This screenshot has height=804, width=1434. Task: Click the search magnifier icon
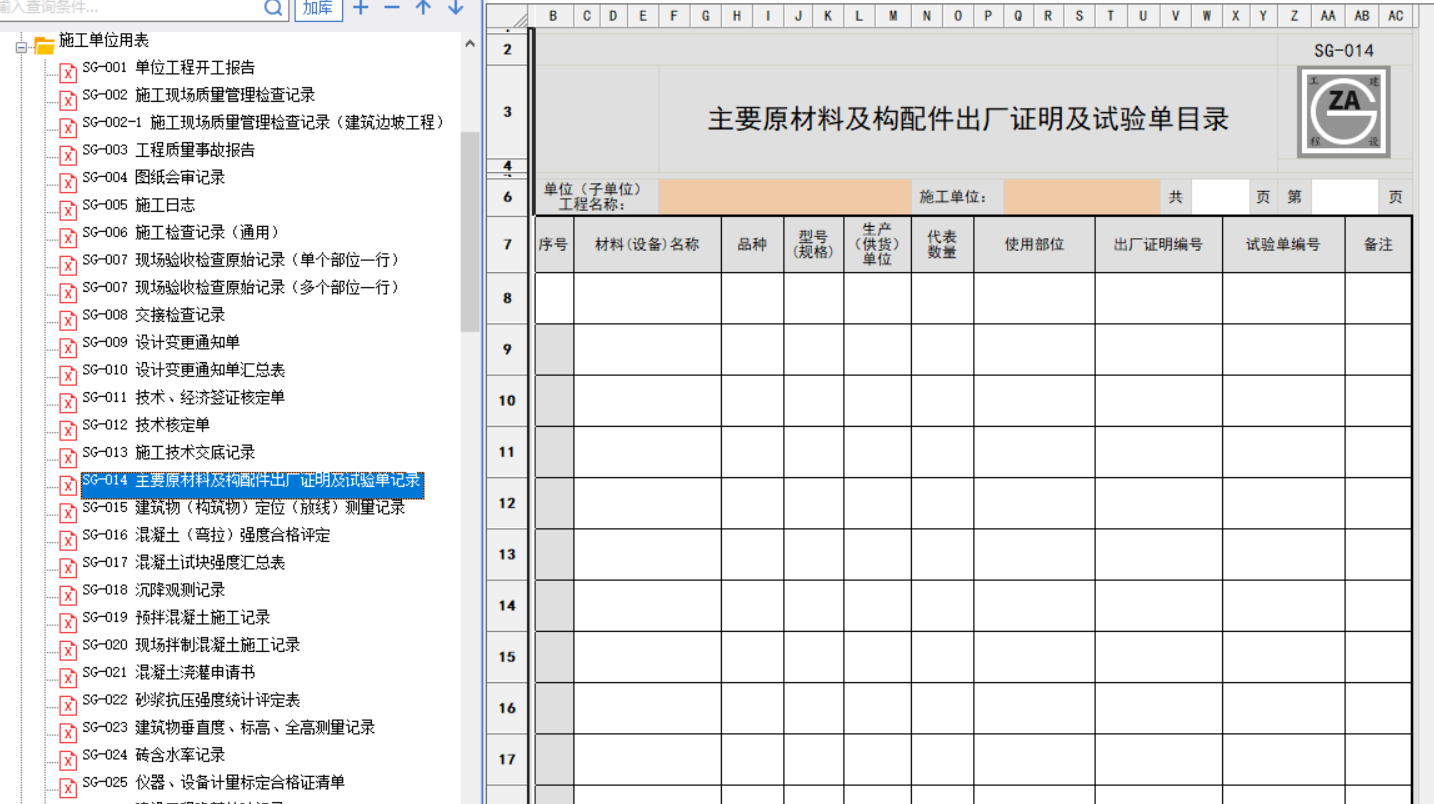coord(274,8)
